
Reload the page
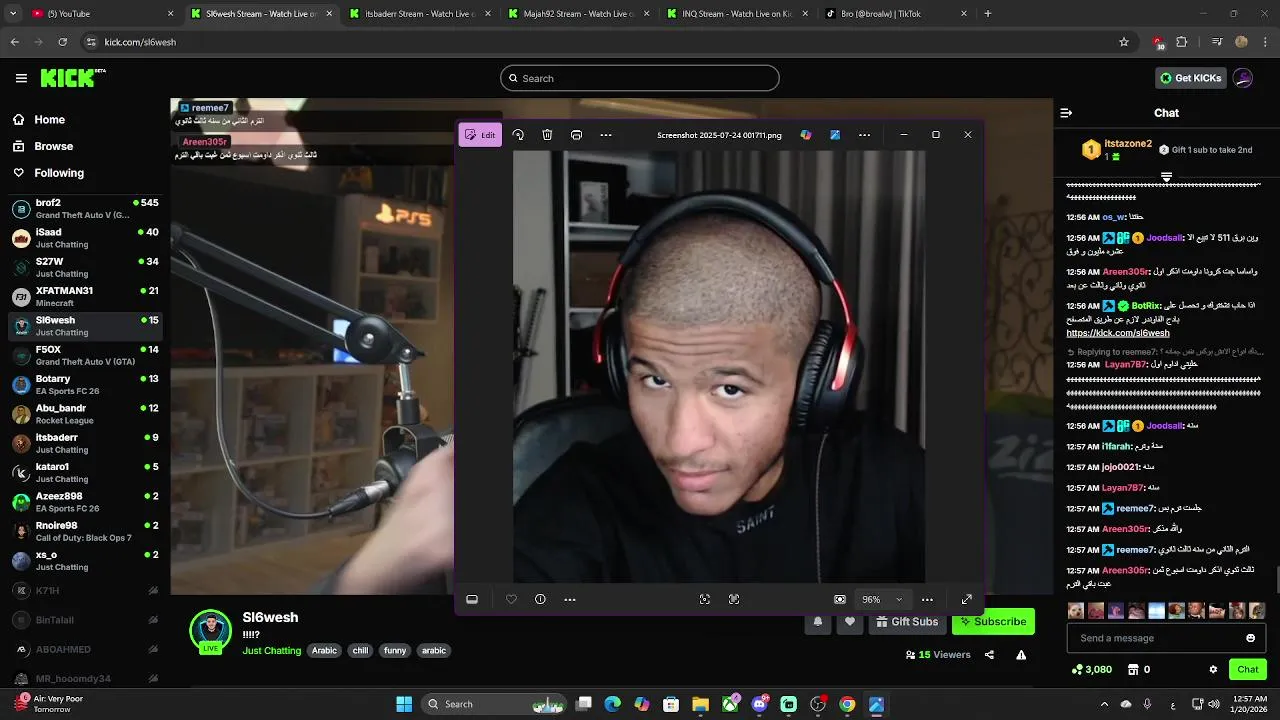point(63,42)
